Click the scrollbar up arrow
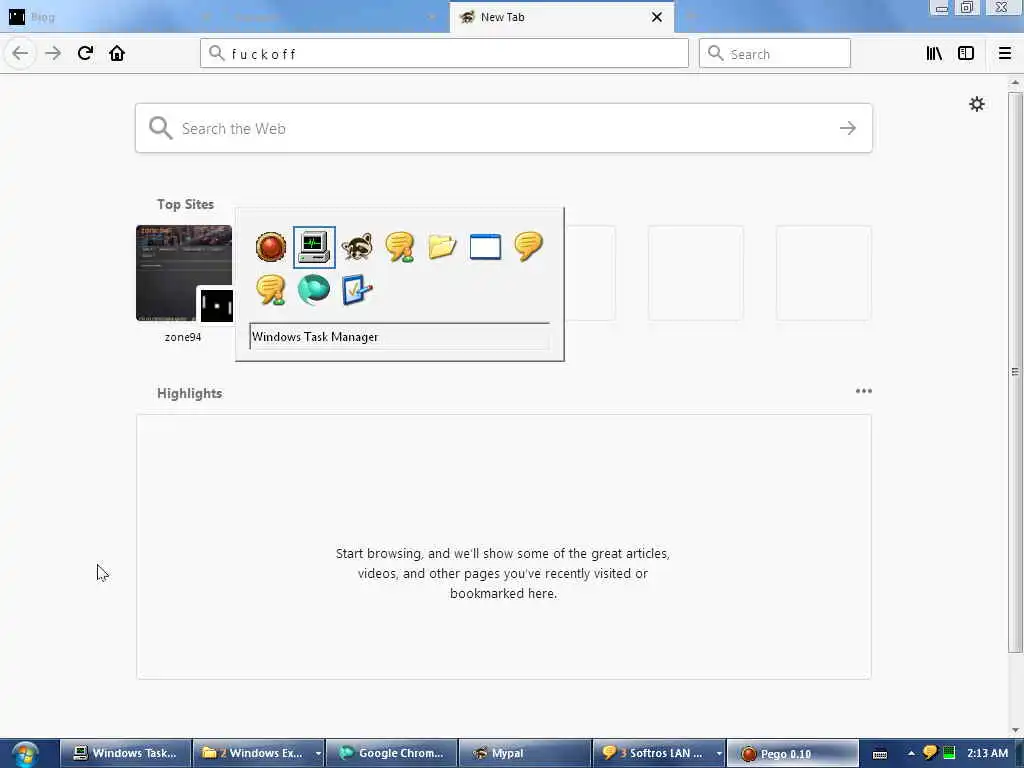 (x=1015, y=83)
